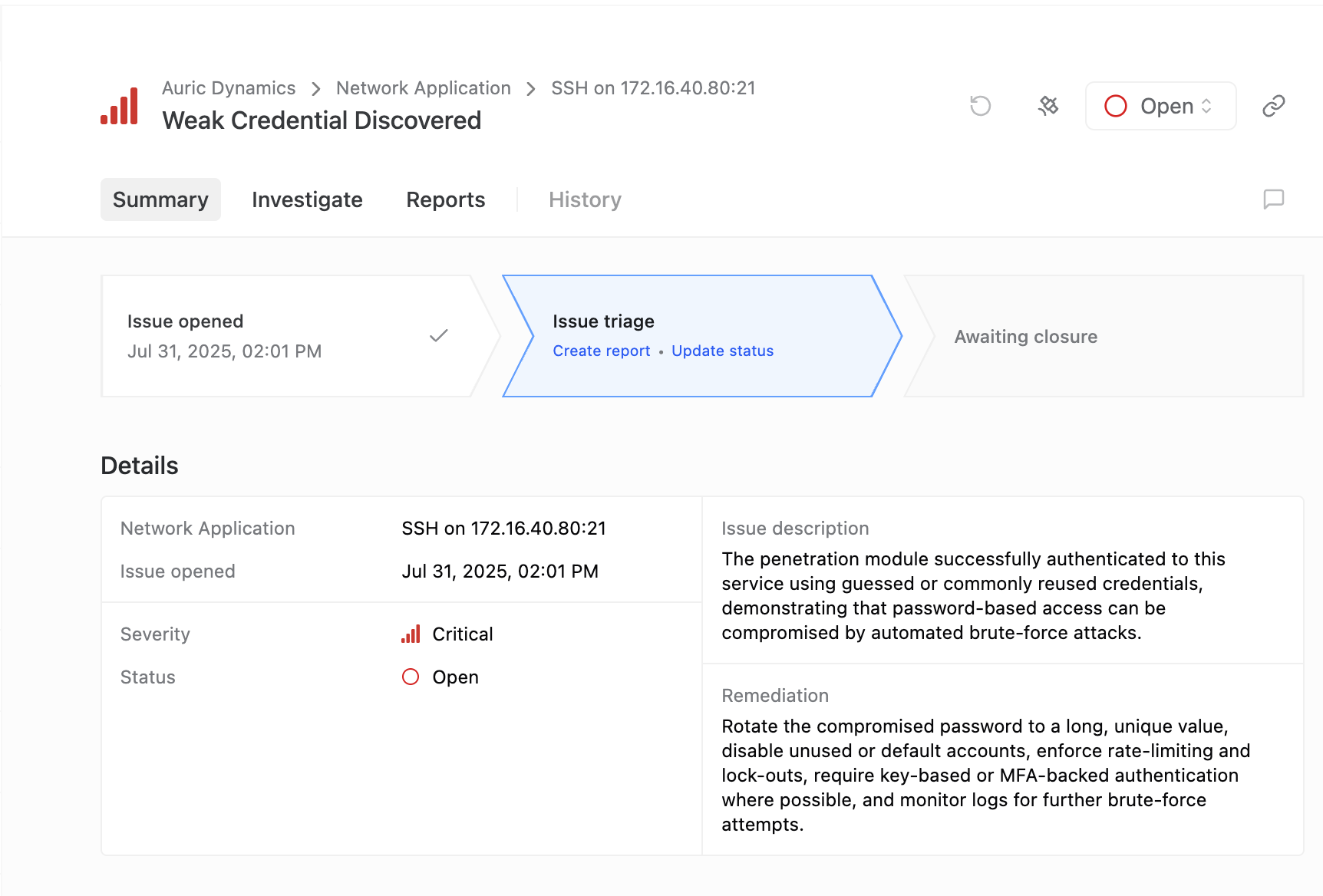Select the Summary tab
The image size is (1323, 896).
(x=160, y=199)
